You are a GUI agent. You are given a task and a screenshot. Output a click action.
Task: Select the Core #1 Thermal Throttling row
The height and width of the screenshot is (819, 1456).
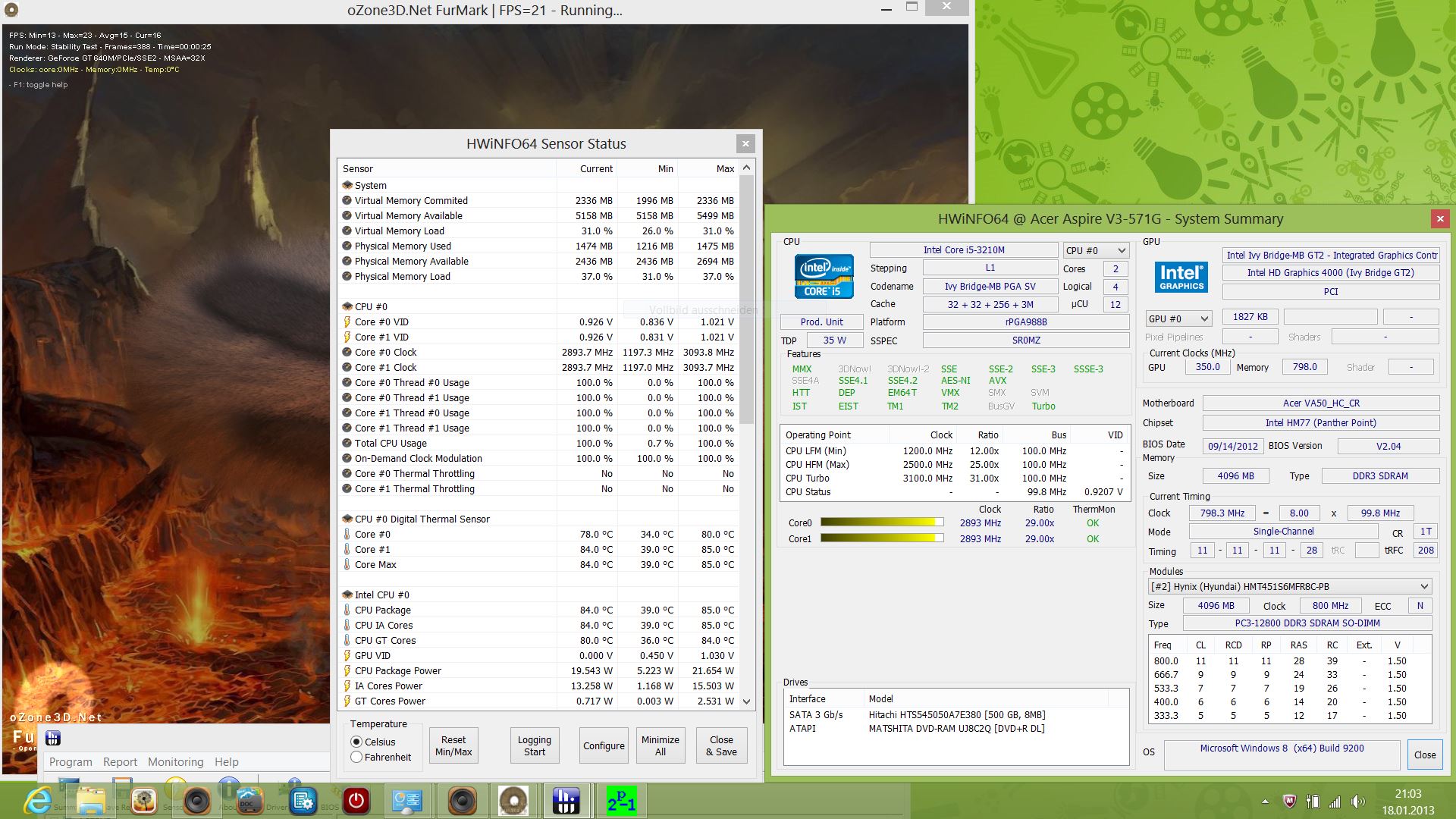pyautogui.click(x=538, y=488)
